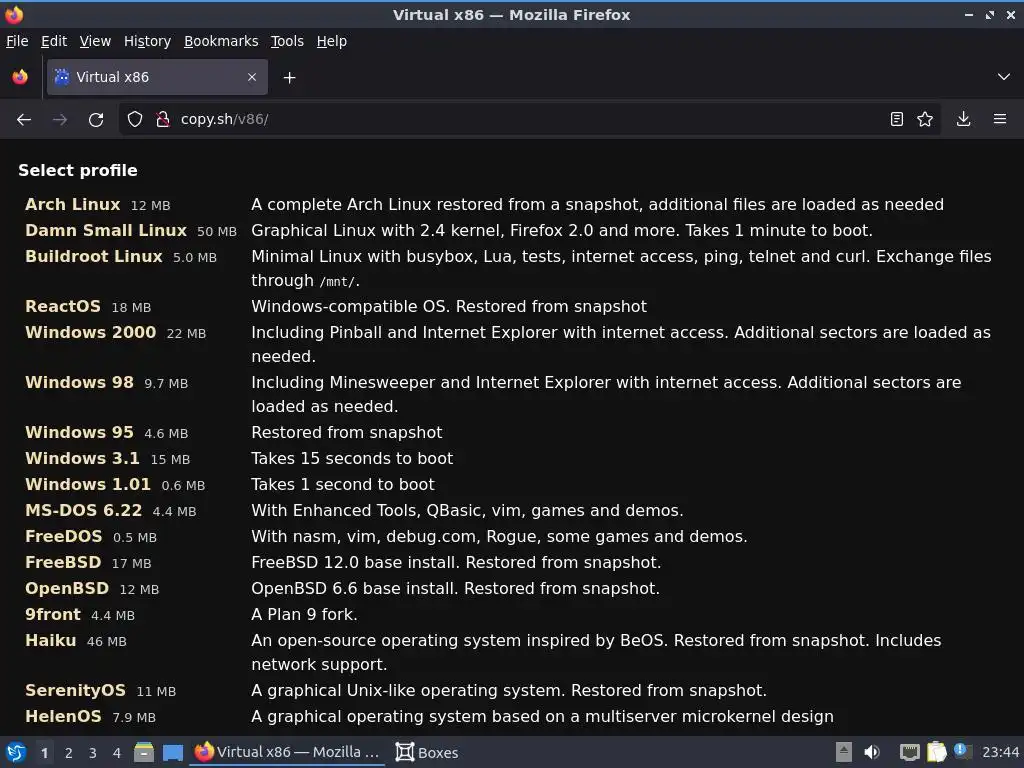The width and height of the screenshot is (1024, 768).
Task: Open removable media eject tray icon
Action: pos(843,752)
